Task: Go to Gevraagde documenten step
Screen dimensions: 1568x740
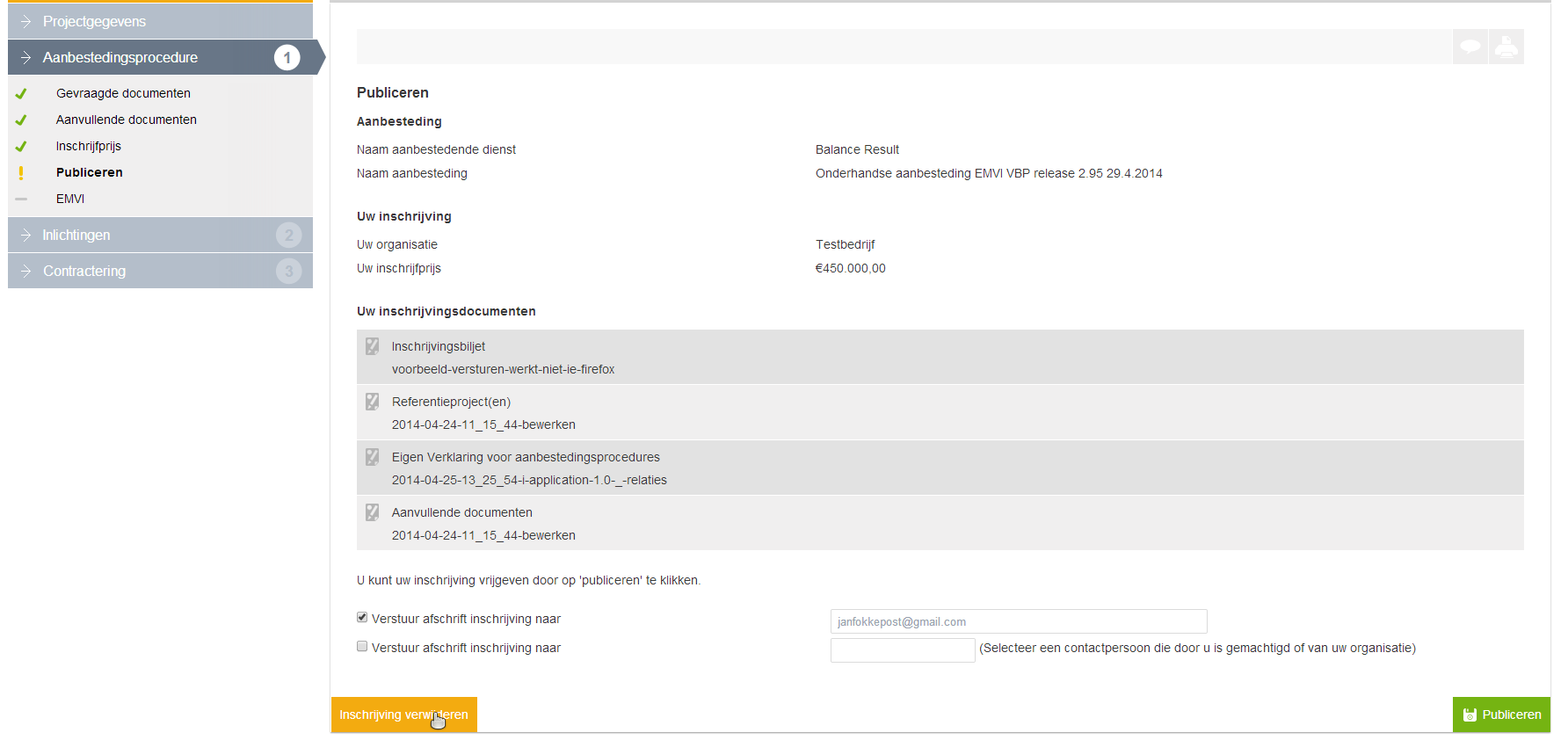Action: 123,93
